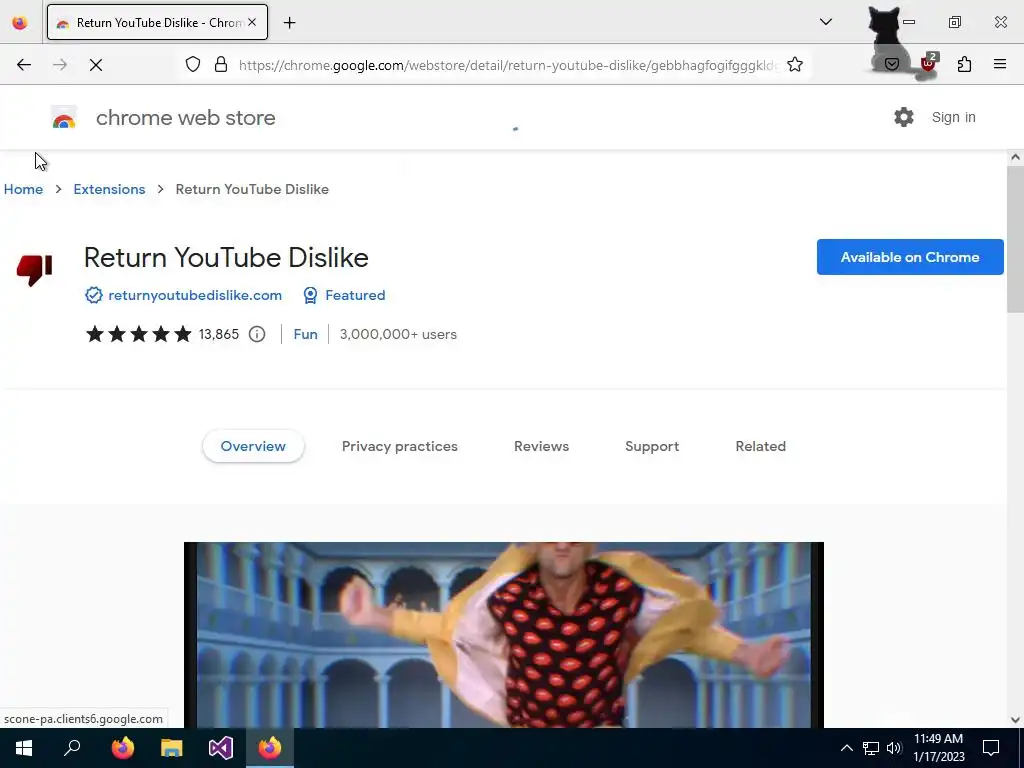The image size is (1024, 768).
Task: Click the 13,865 ratings count
Action: coord(219,334)
